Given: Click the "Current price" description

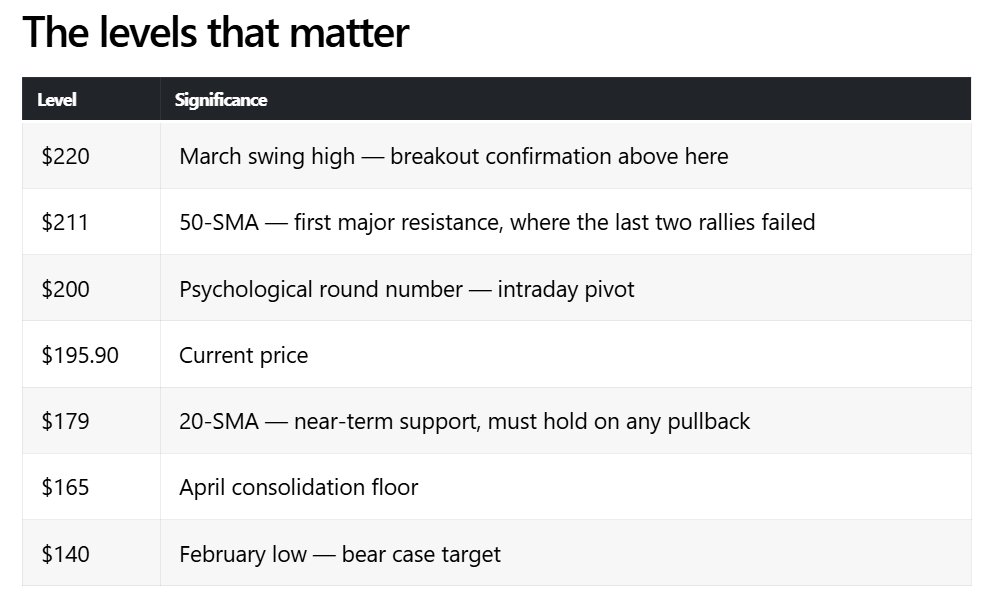Looking at the screenshot, I should 243,355.
